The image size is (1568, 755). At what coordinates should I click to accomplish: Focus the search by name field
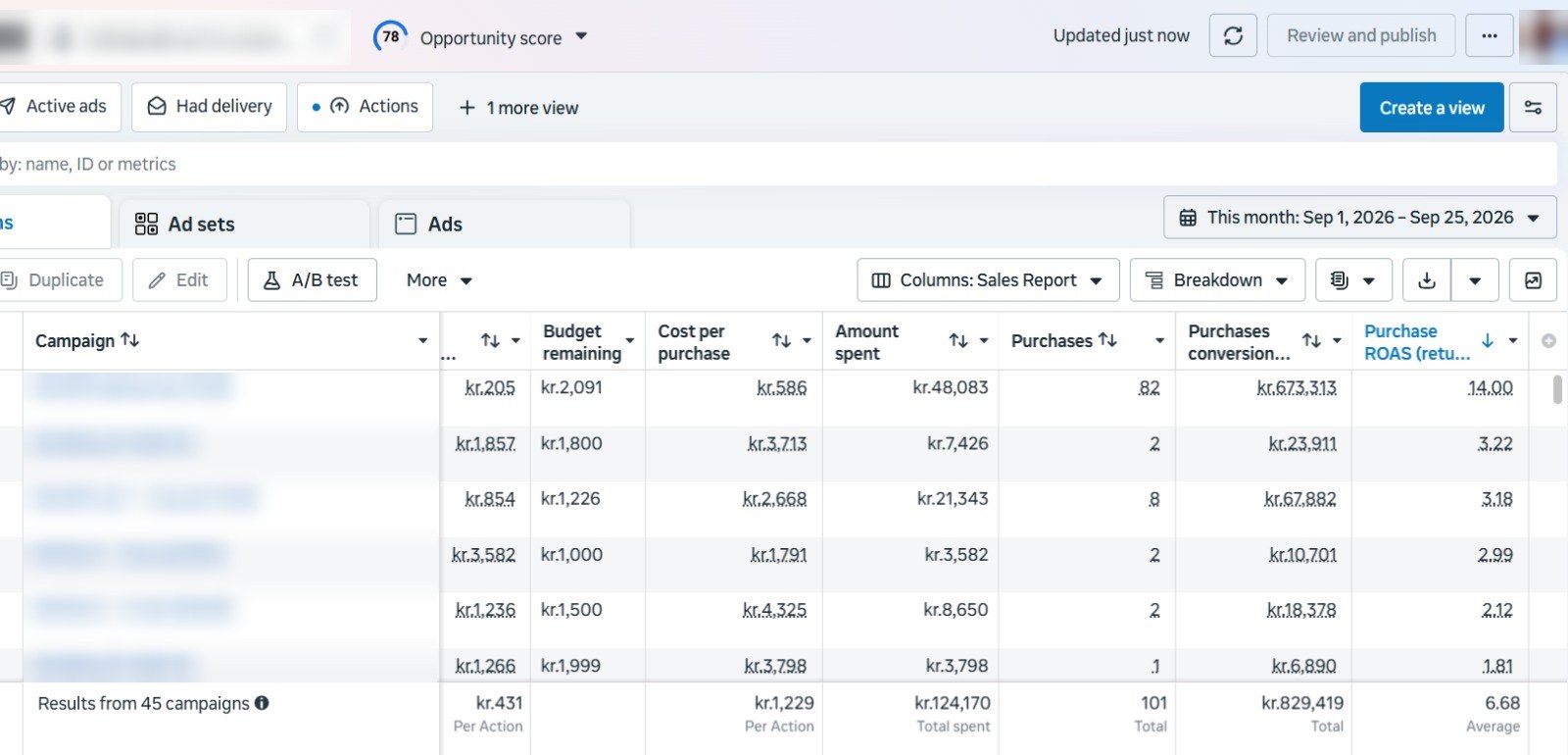(778, 164)
